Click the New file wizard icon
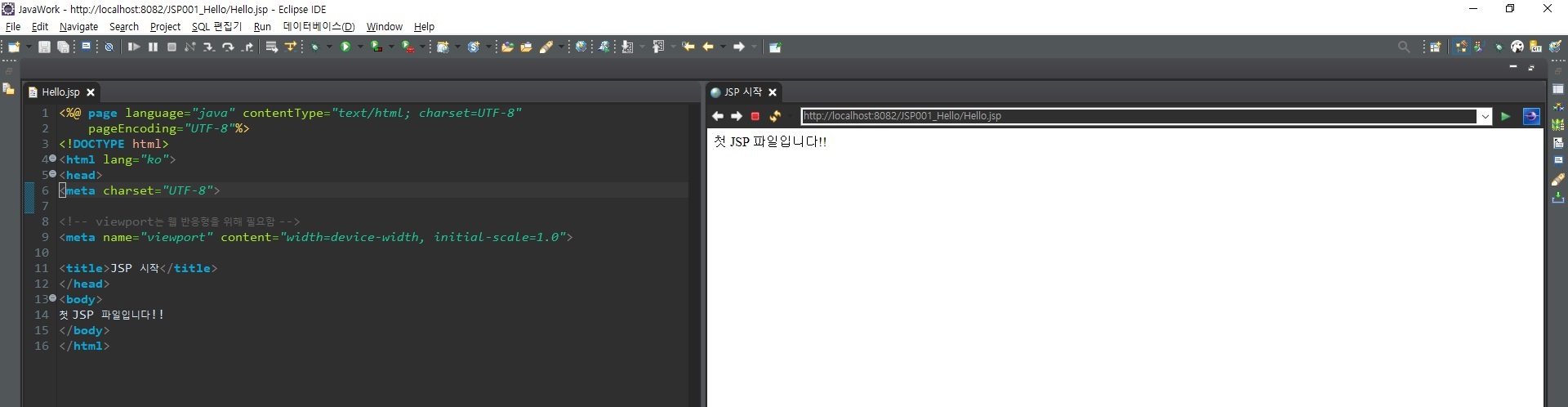This screenshot has width=1568, height=407. pyautogui.click(x=14, y=47)
